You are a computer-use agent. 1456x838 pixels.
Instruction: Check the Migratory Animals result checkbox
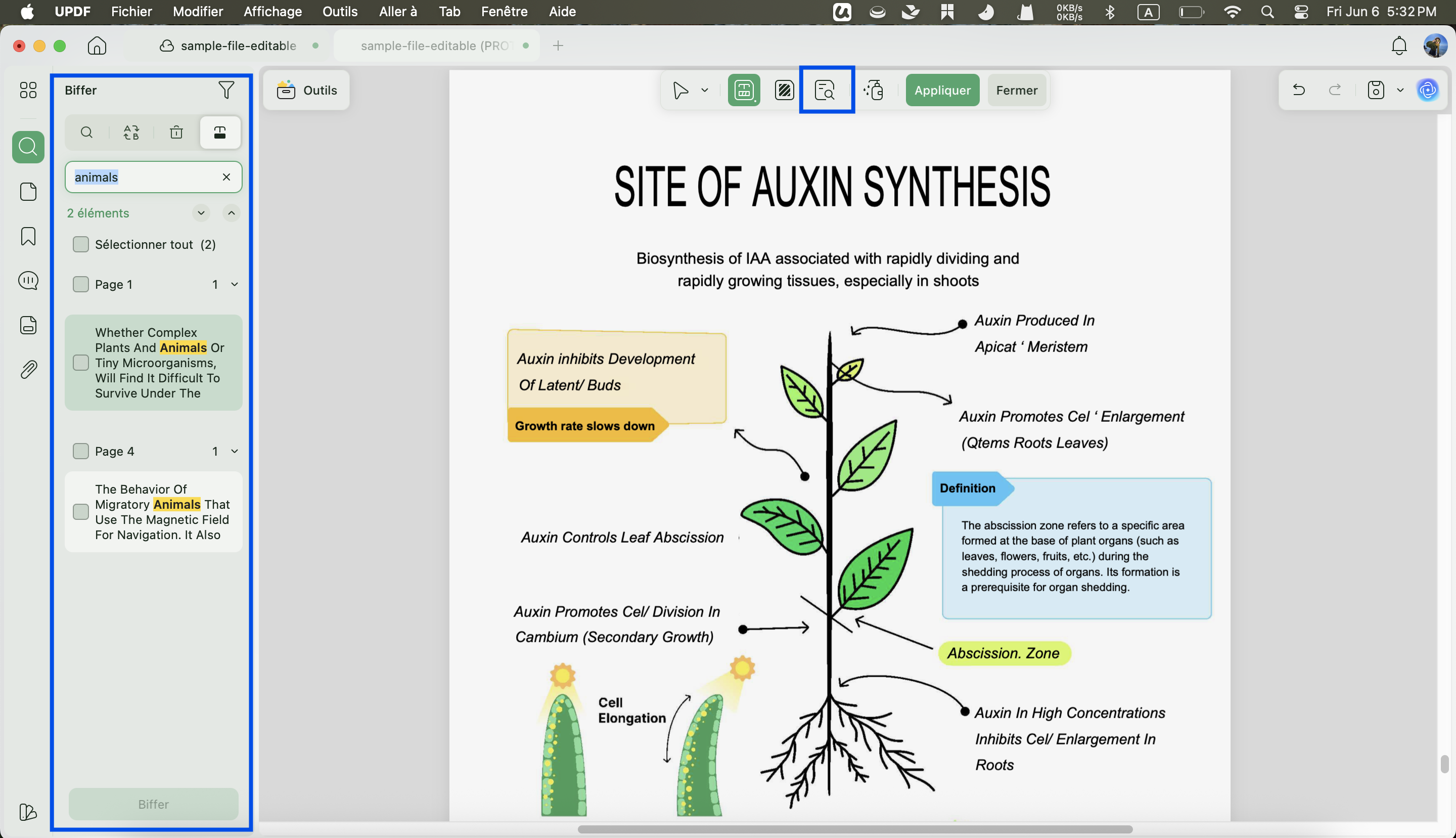pos(80,512)
